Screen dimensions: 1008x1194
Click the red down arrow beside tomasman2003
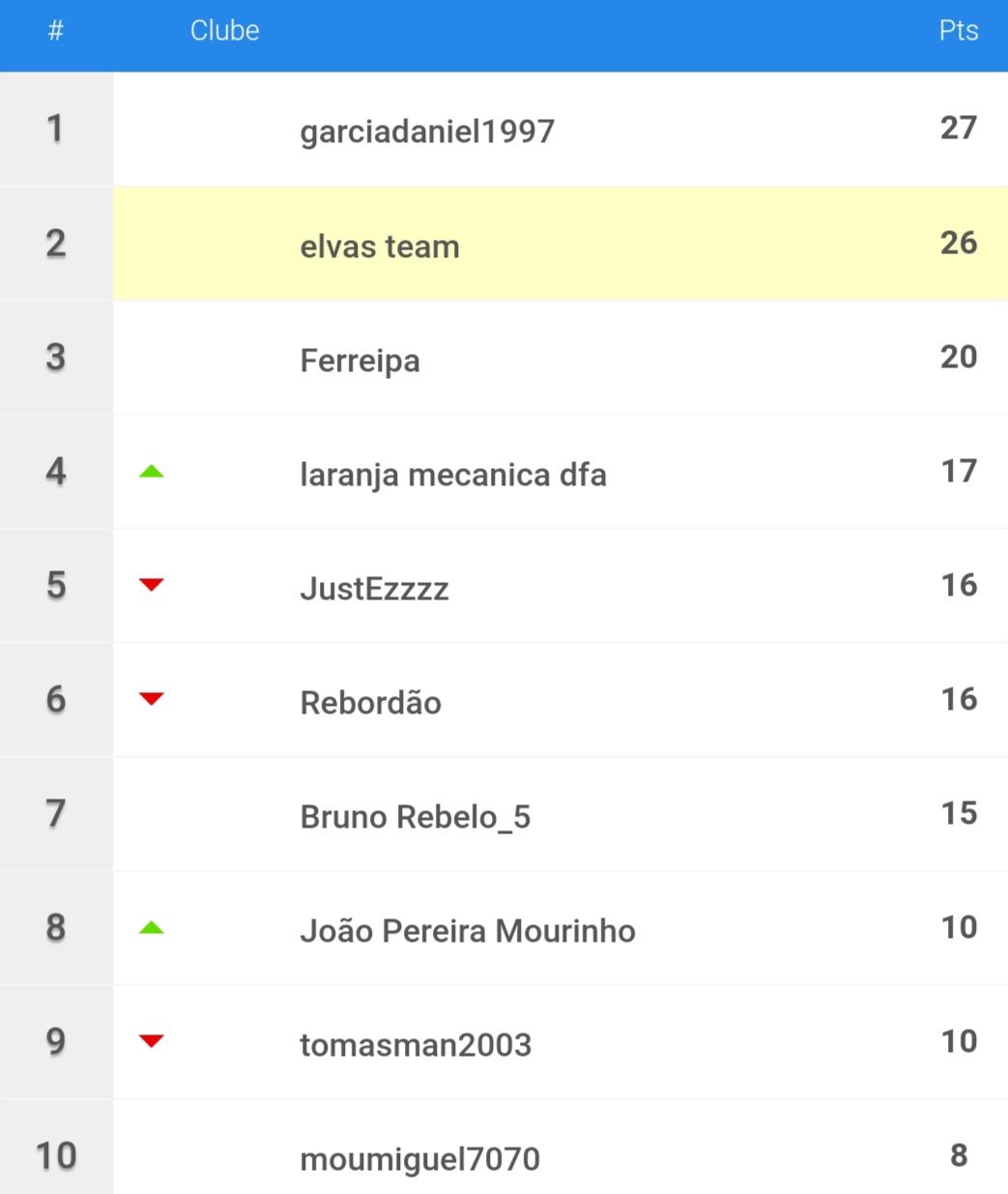click(x=152, y=1041)
